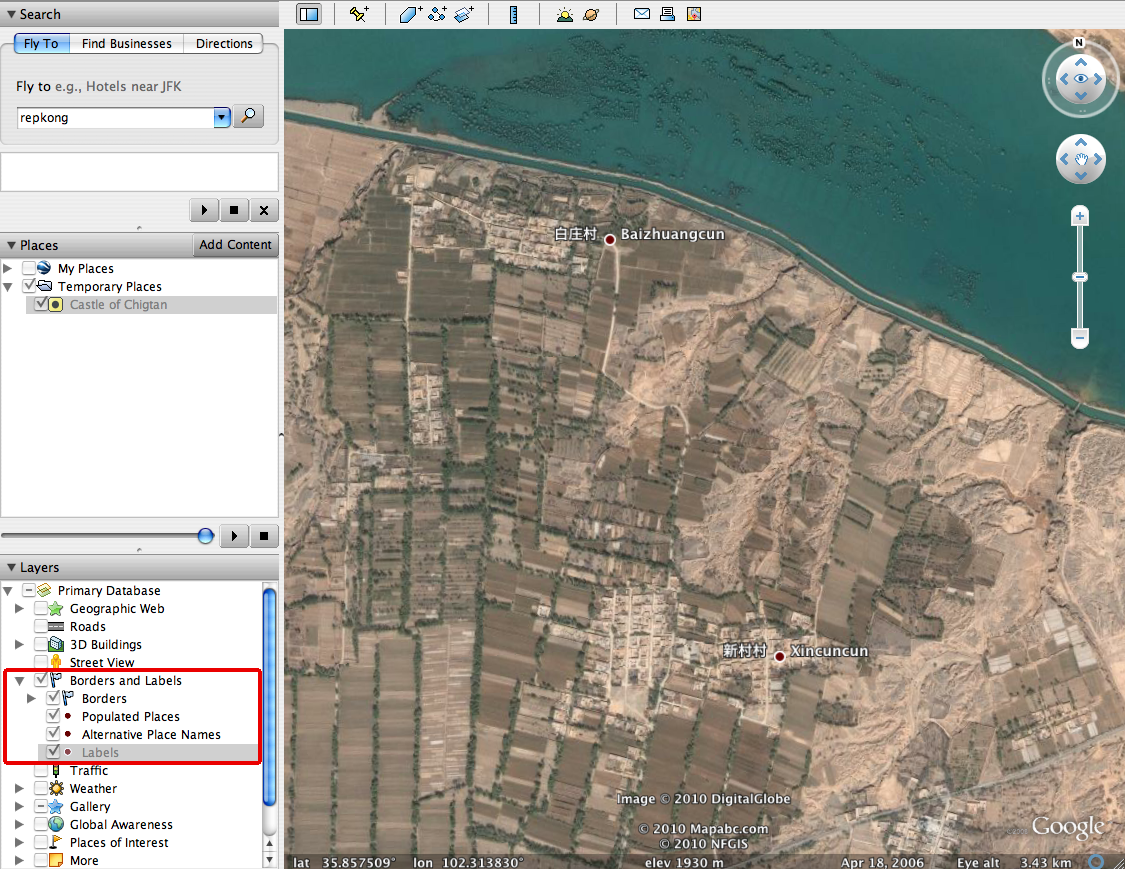Disable the Alternative Place Names layer

(55, 734)
